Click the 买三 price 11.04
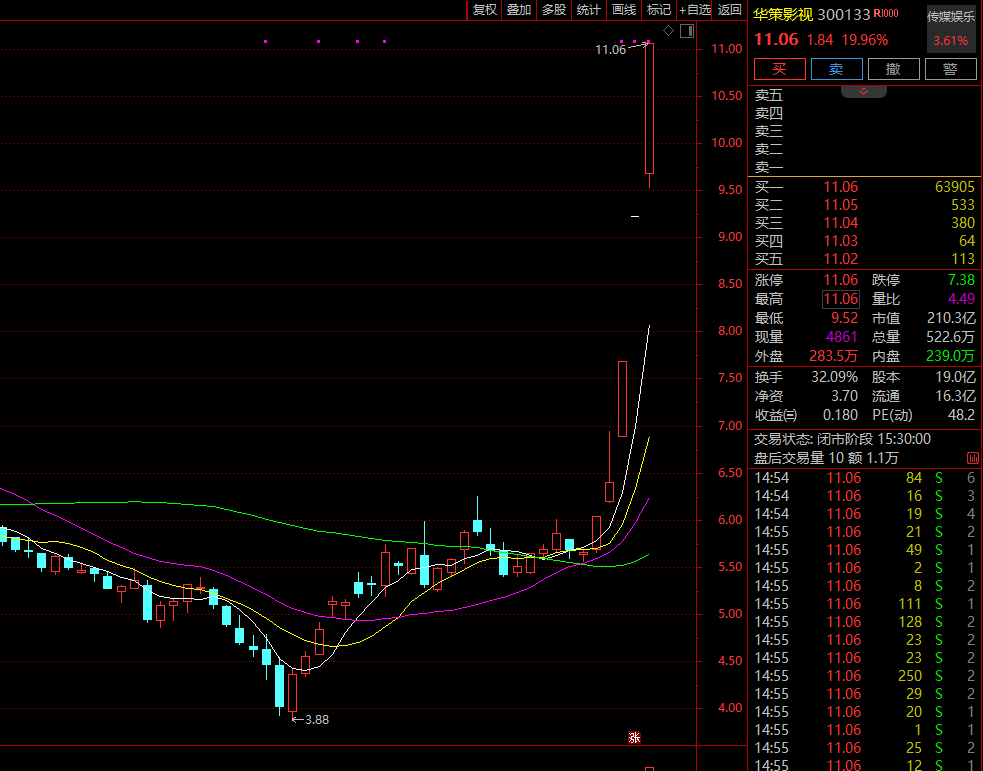 841,223
